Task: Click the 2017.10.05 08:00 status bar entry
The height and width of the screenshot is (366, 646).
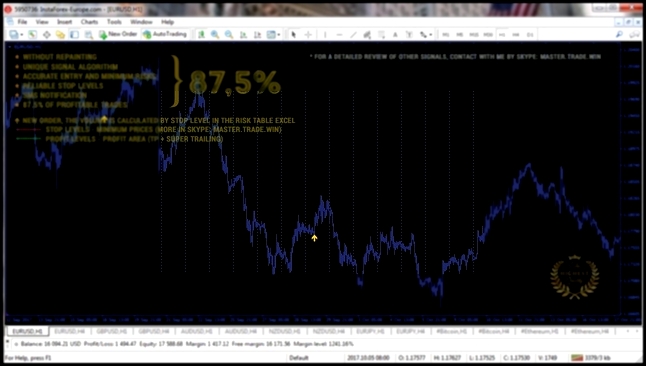Action: click(x=368, y=358)
